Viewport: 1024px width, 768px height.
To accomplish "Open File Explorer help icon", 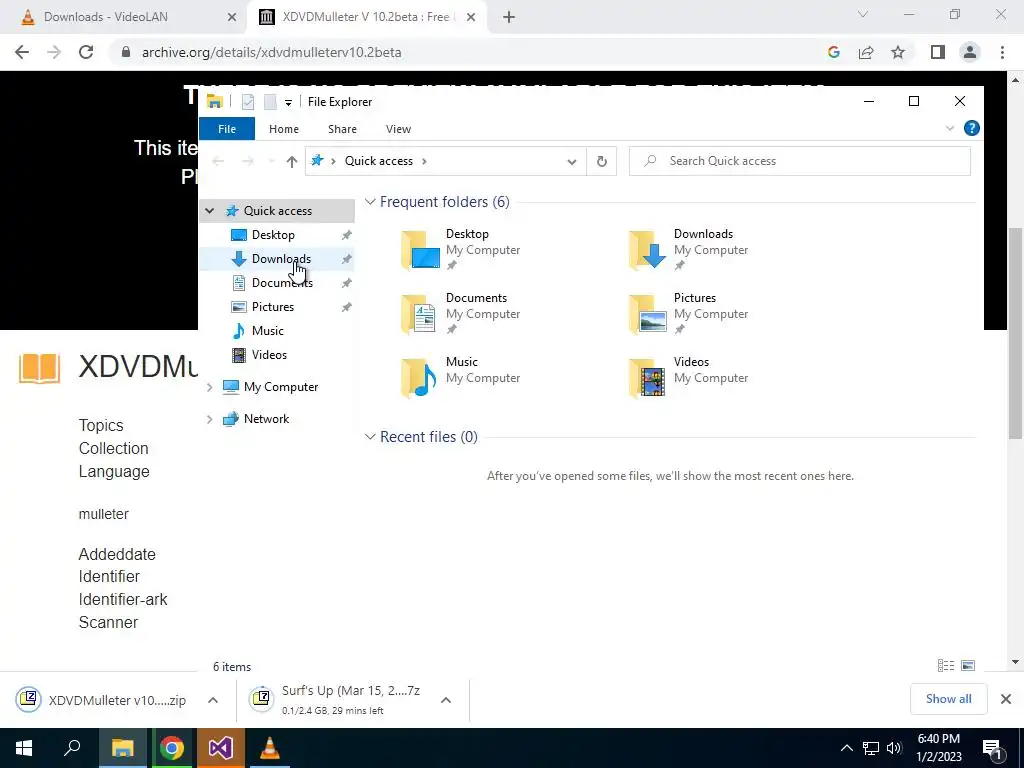I will click(972, 129).
